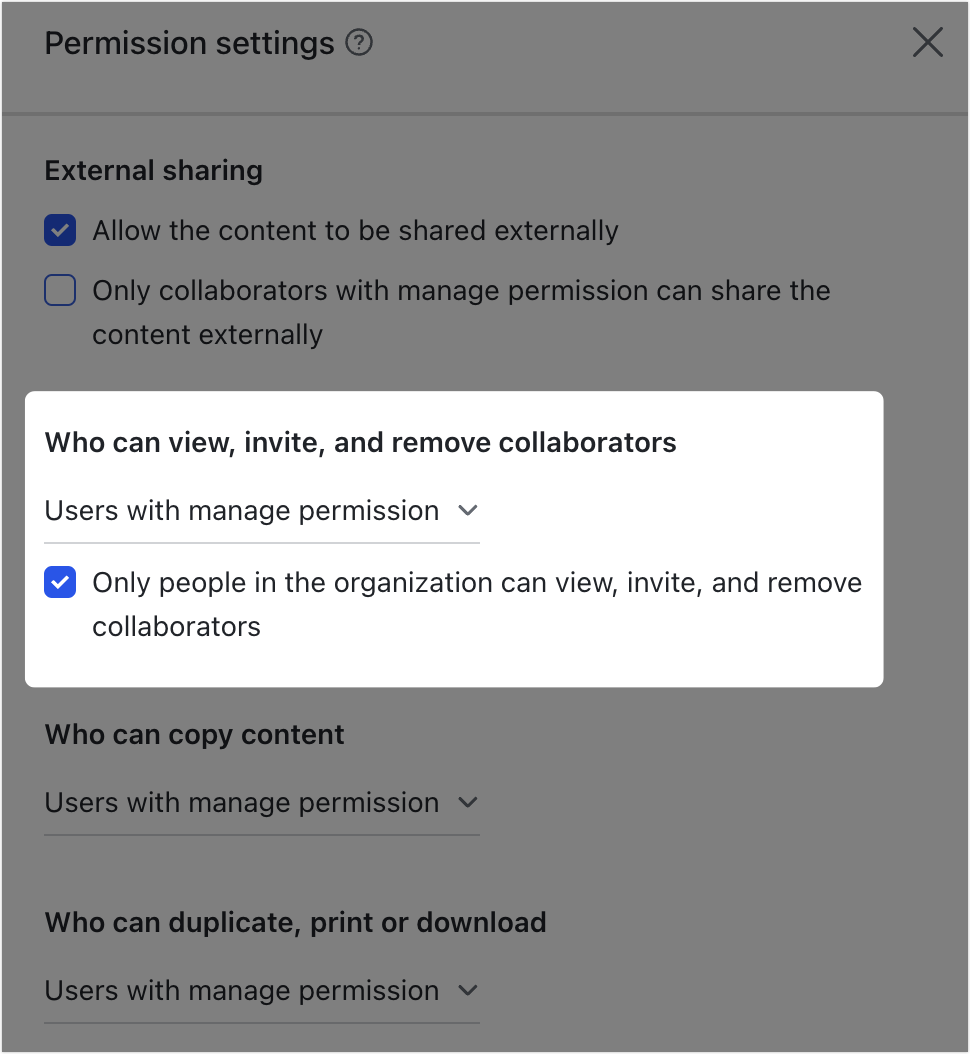Click the Permission settings title

click(x=189, y=44)
